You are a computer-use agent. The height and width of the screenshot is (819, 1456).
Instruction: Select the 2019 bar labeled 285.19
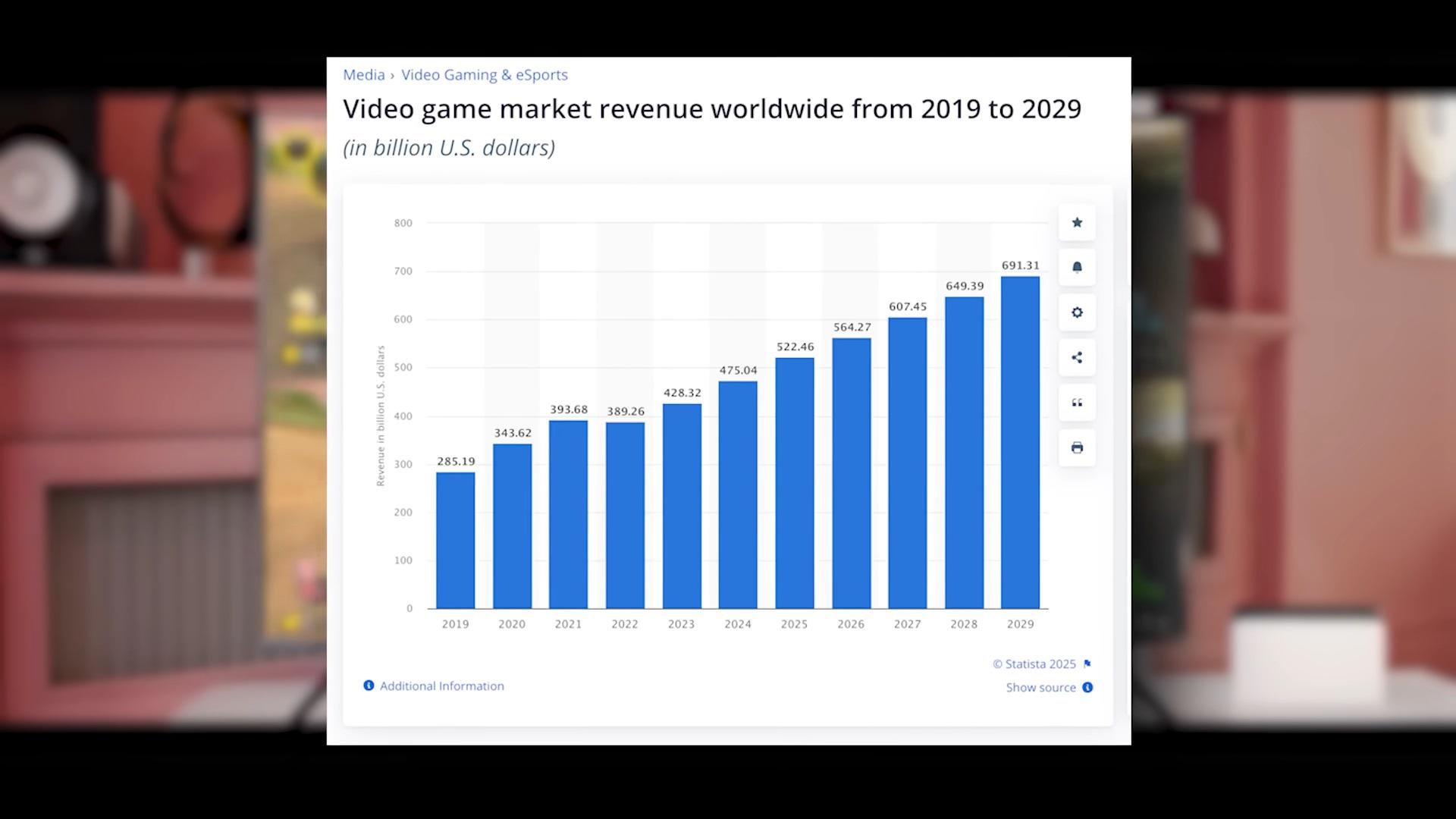pos(456,540)
